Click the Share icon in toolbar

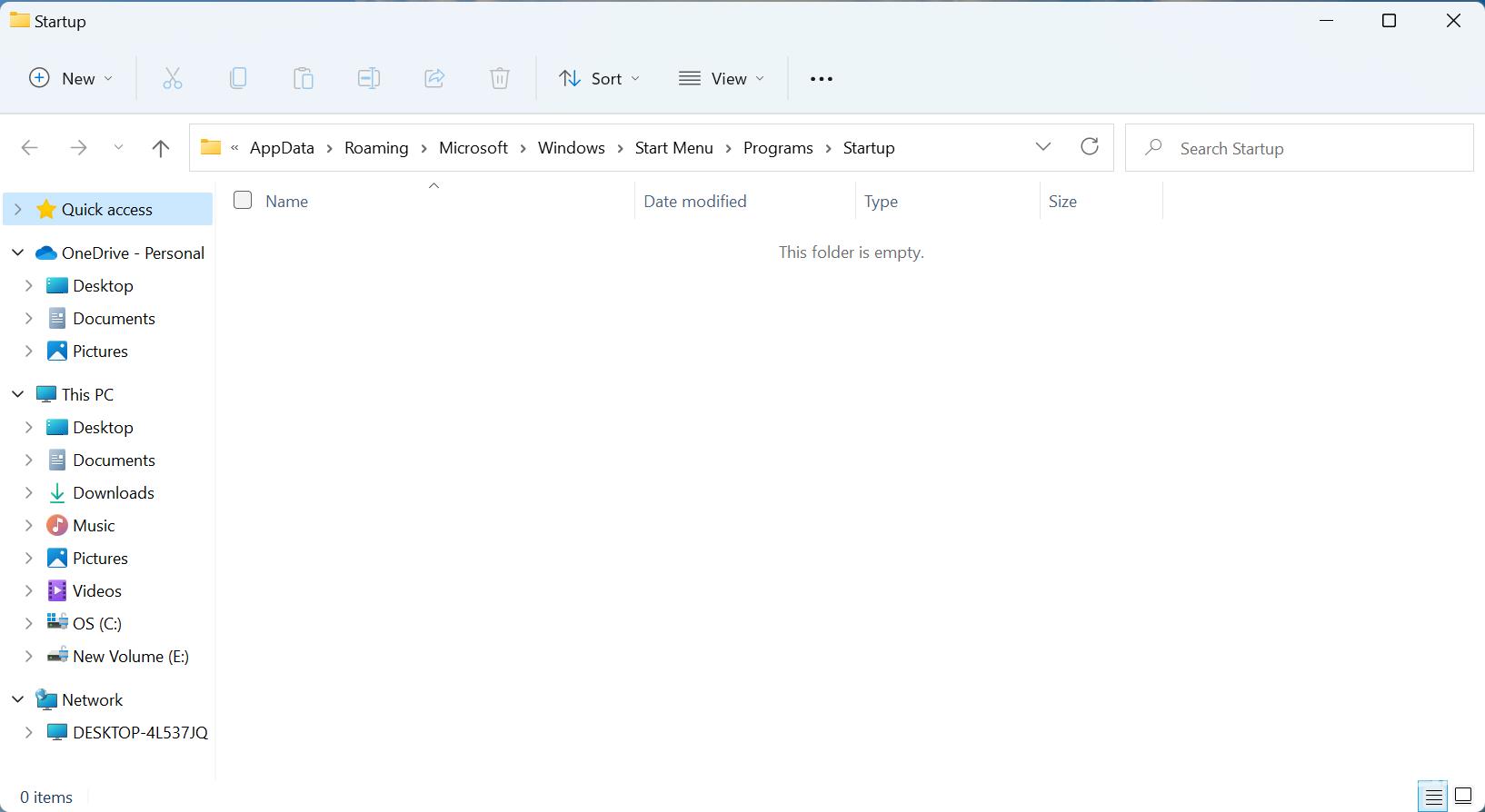point(434,79)
